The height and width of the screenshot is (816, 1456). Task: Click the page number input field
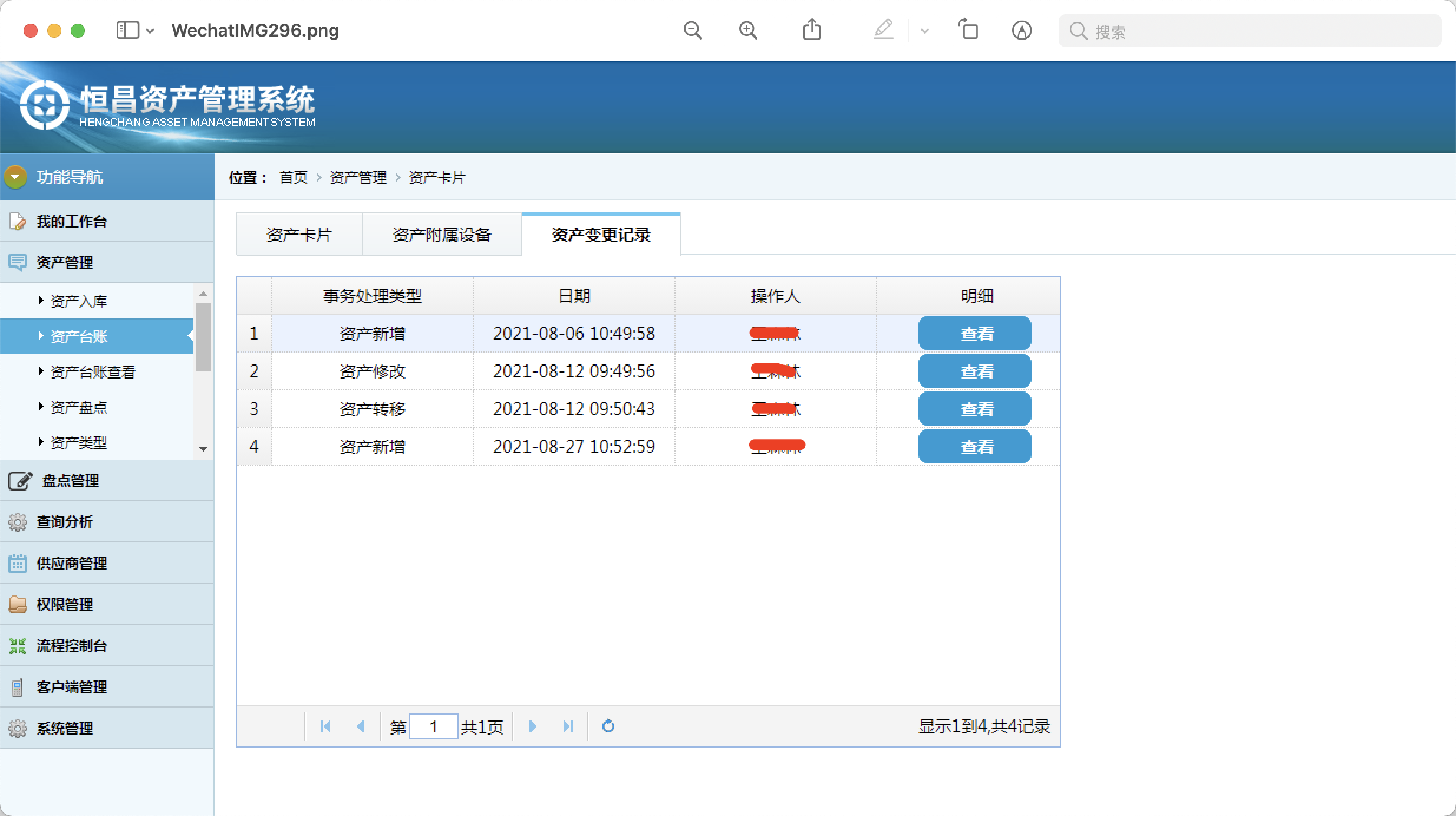[x=434, y=726]
